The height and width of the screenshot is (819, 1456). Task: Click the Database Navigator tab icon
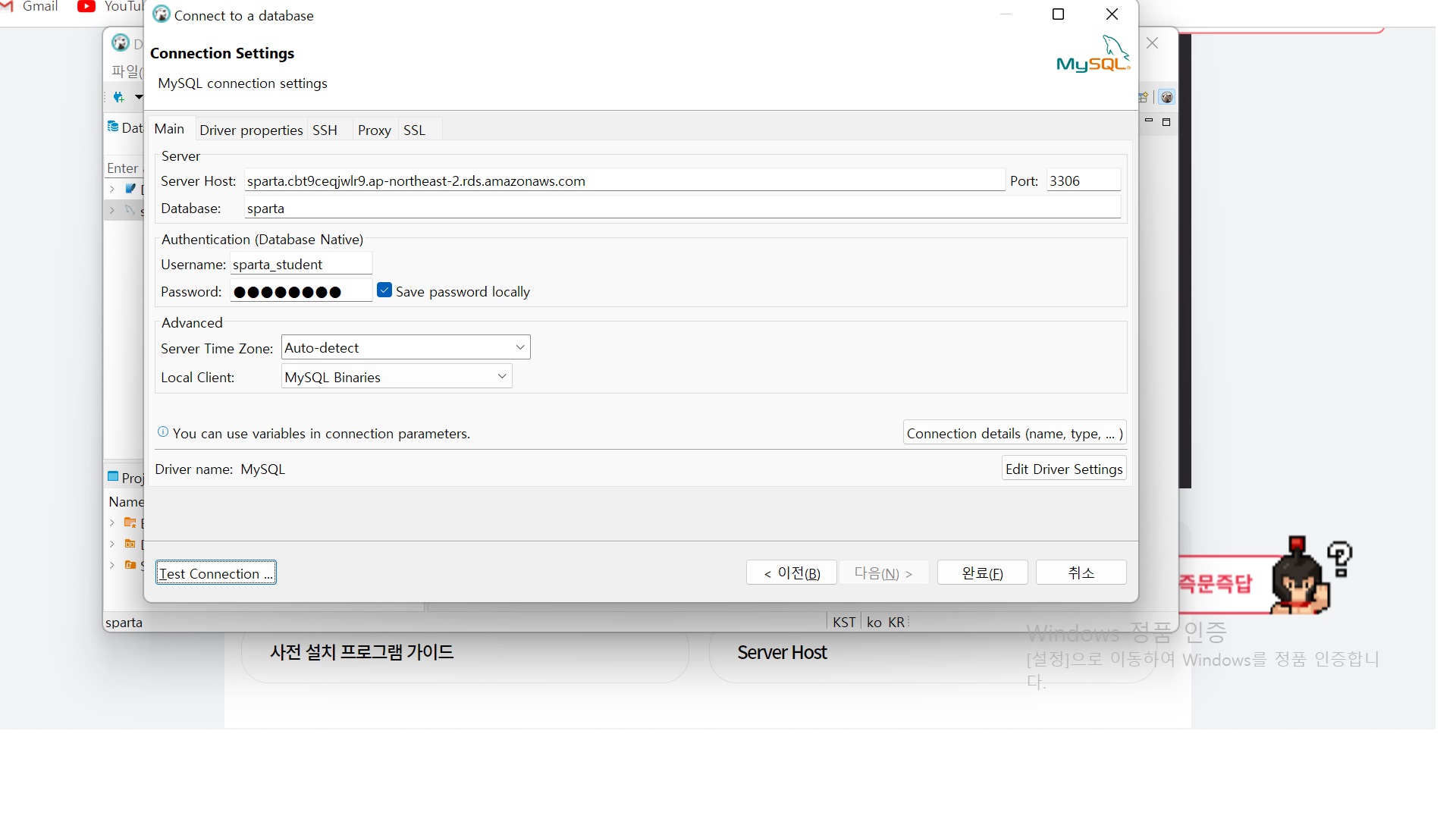click(x=113, y=127)
